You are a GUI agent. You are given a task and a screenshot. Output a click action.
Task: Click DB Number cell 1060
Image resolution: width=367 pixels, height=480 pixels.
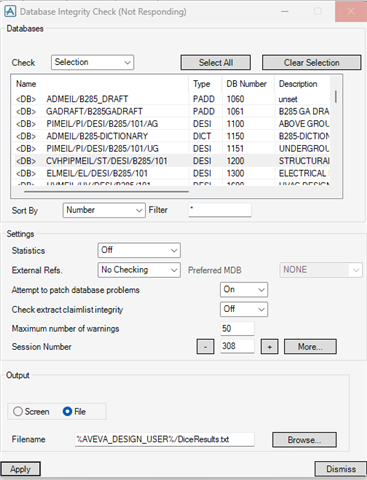click(x=236, y=99)
